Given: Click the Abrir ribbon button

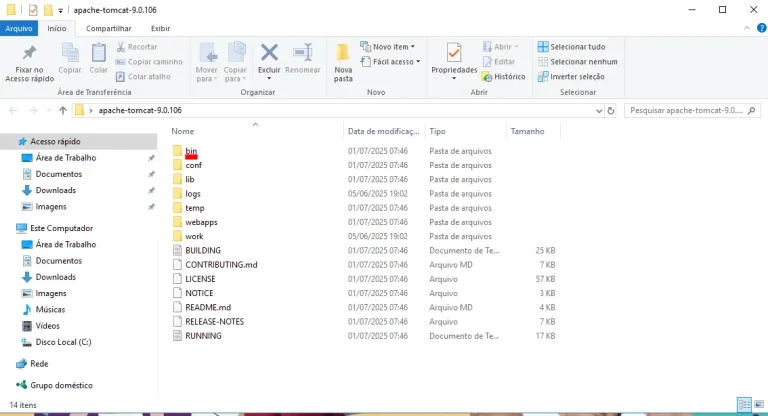Looking at the screenshot, I should [500, 47].
